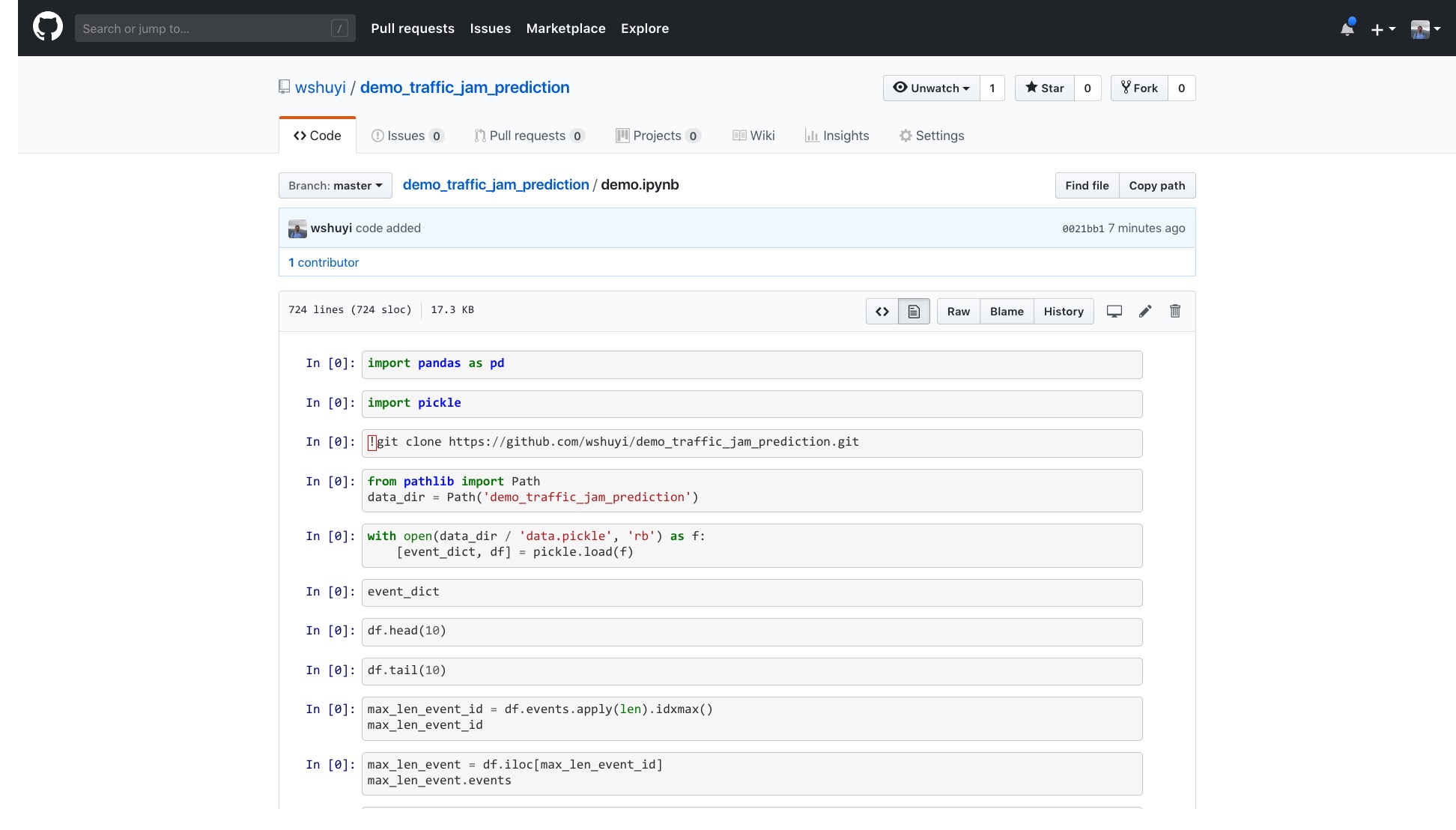Edit this file with pencil icon
The image size is (1456, 830).
(1145, 312)
